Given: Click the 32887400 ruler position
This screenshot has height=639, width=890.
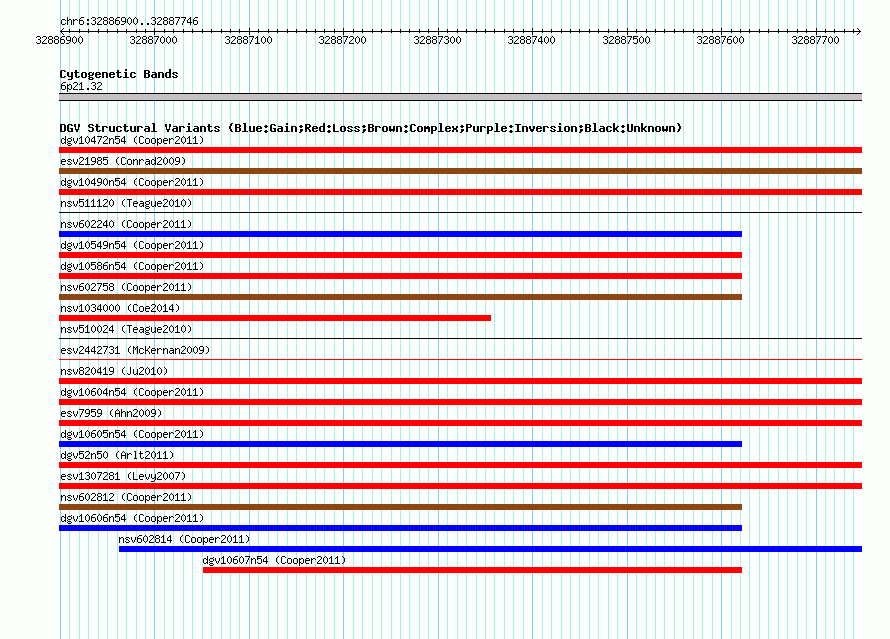Looking at the screenshot, I should tap(531, 40).
